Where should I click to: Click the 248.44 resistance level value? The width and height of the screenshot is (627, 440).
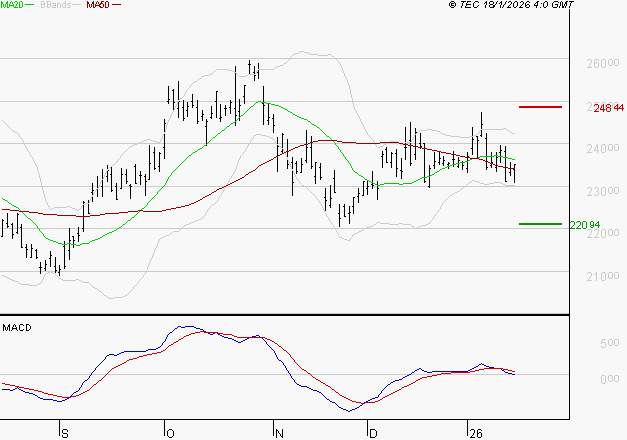[609, 108]
